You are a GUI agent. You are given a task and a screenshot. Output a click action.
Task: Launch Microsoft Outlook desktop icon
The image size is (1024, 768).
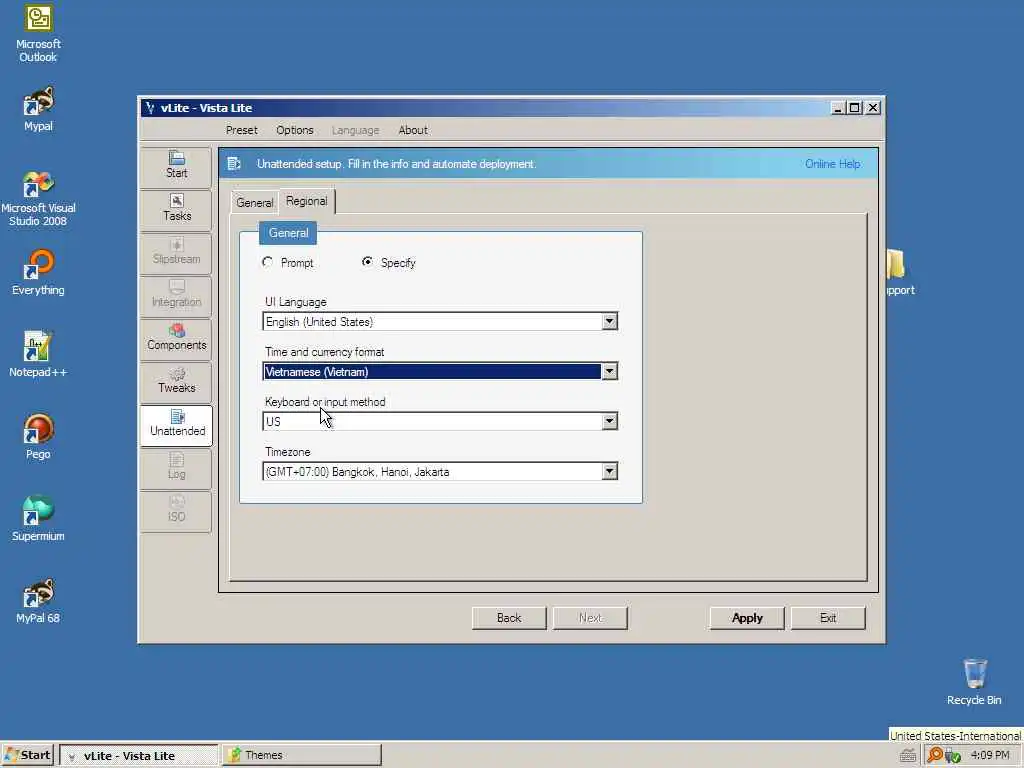pos(38,34)
